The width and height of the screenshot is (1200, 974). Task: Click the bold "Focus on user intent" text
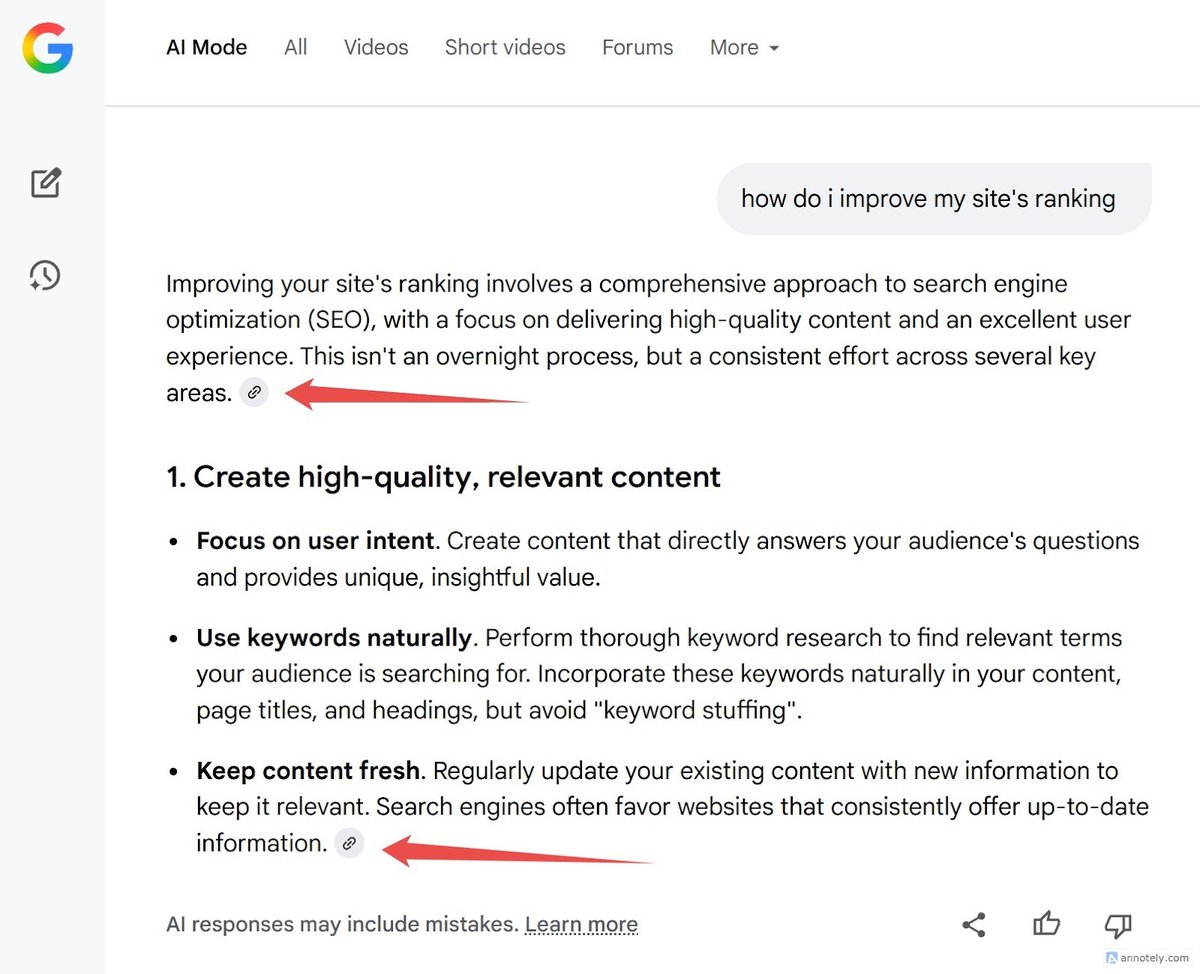(315, 541)
